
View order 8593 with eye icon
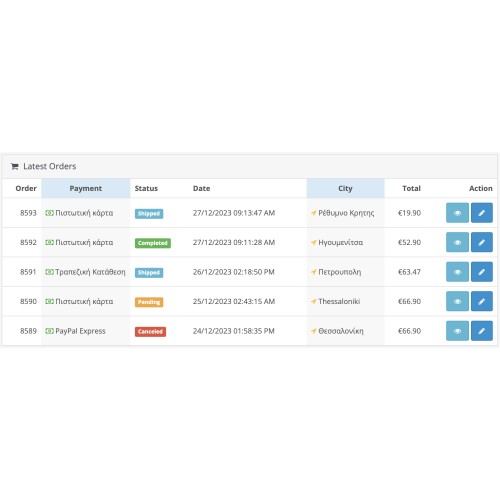point(457,213)
